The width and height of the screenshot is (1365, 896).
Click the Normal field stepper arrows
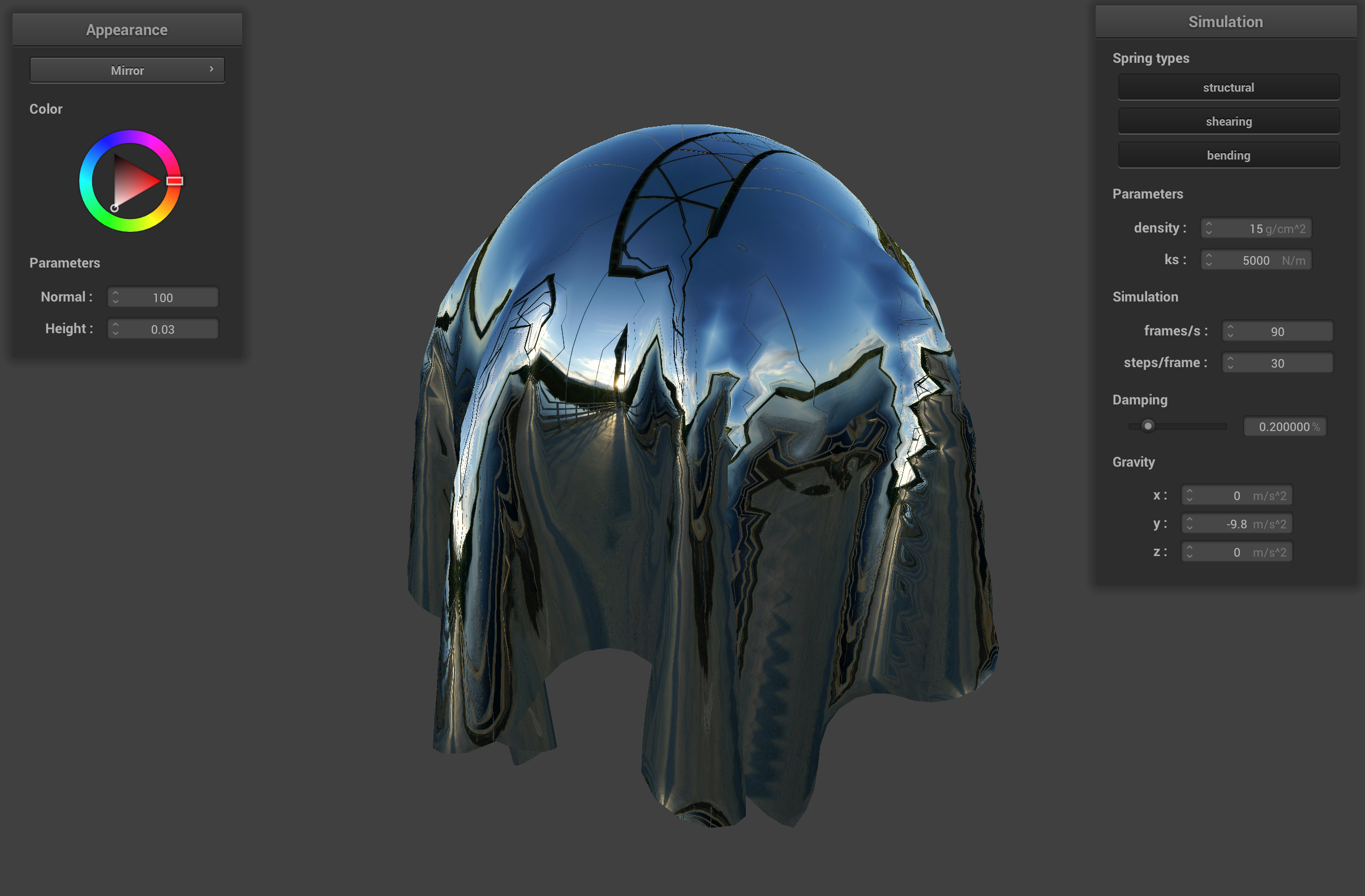click(115, 297)
